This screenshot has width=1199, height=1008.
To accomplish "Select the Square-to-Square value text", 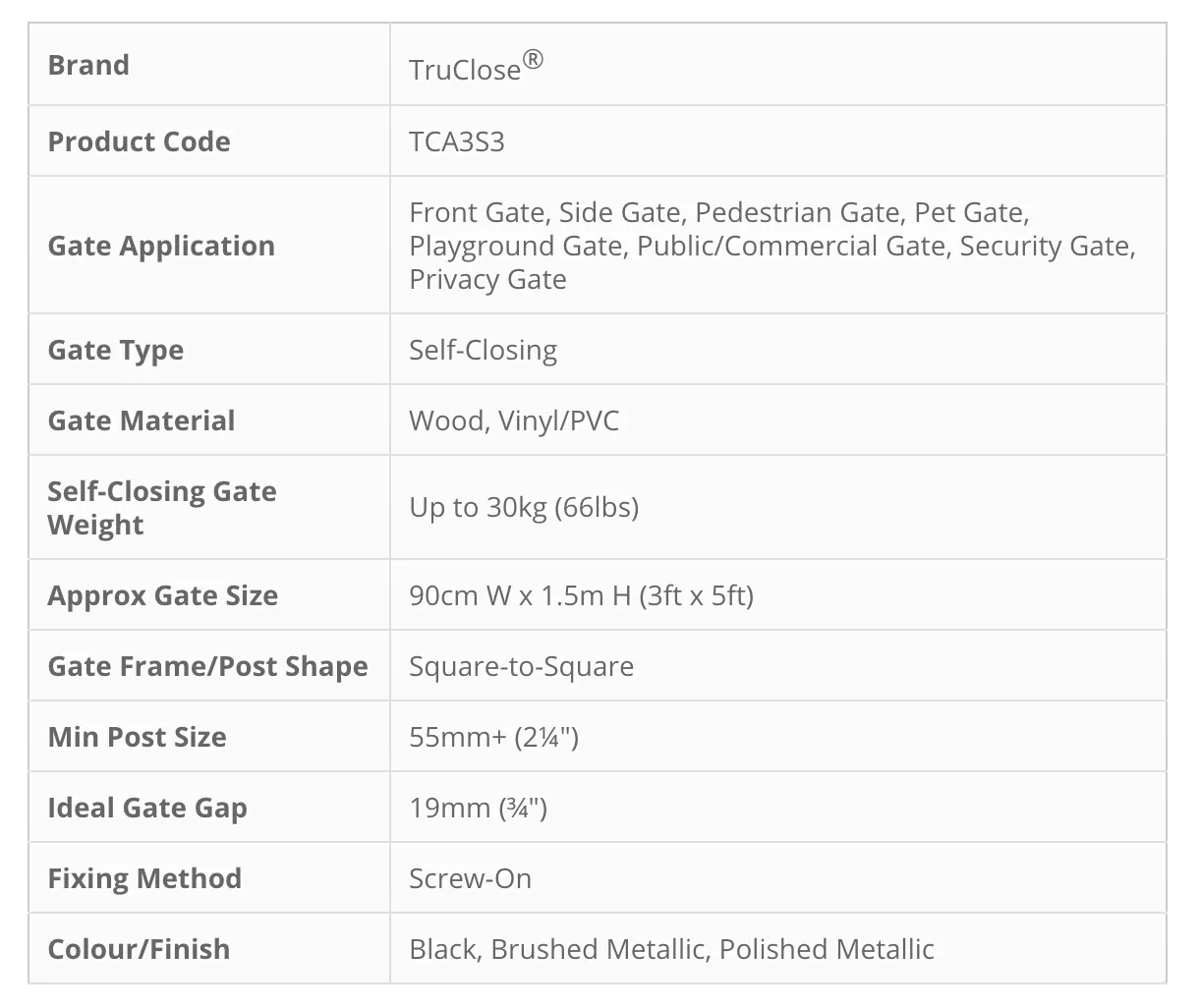I will click(521, 666).
